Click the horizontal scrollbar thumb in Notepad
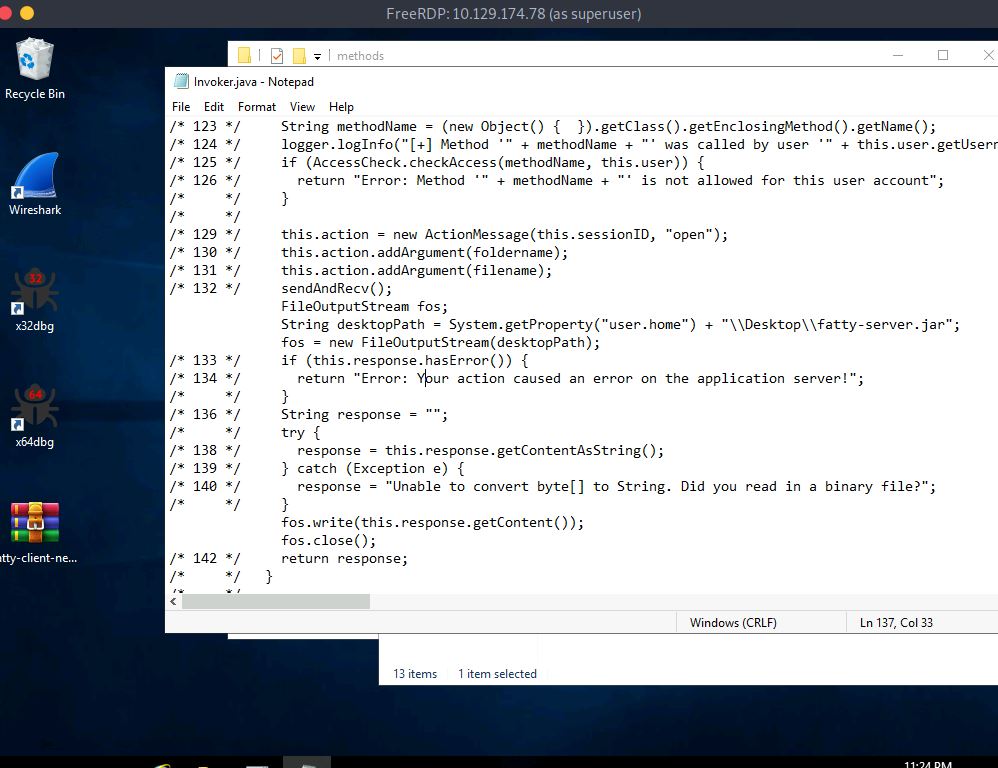998x768 pixels. click(275, 601)
